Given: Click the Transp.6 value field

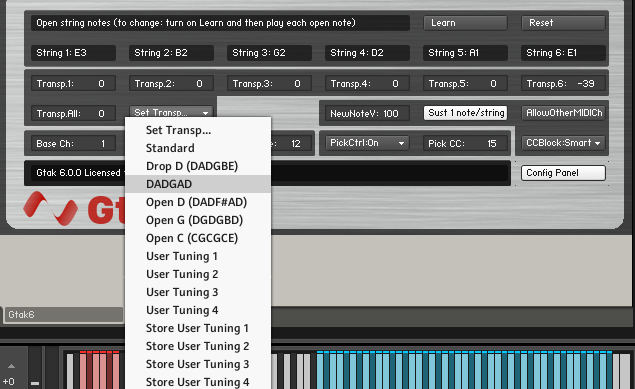Looking at the screenshot, I should tap(564, 84).
